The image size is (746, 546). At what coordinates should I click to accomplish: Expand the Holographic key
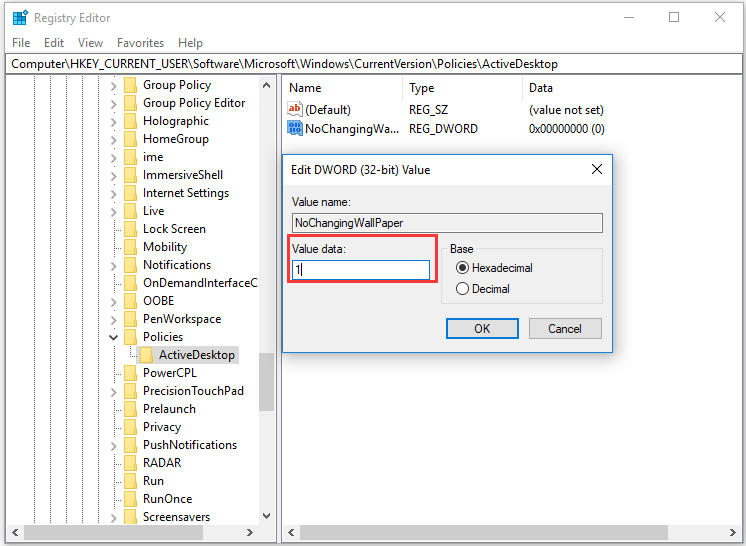(113, 122)
